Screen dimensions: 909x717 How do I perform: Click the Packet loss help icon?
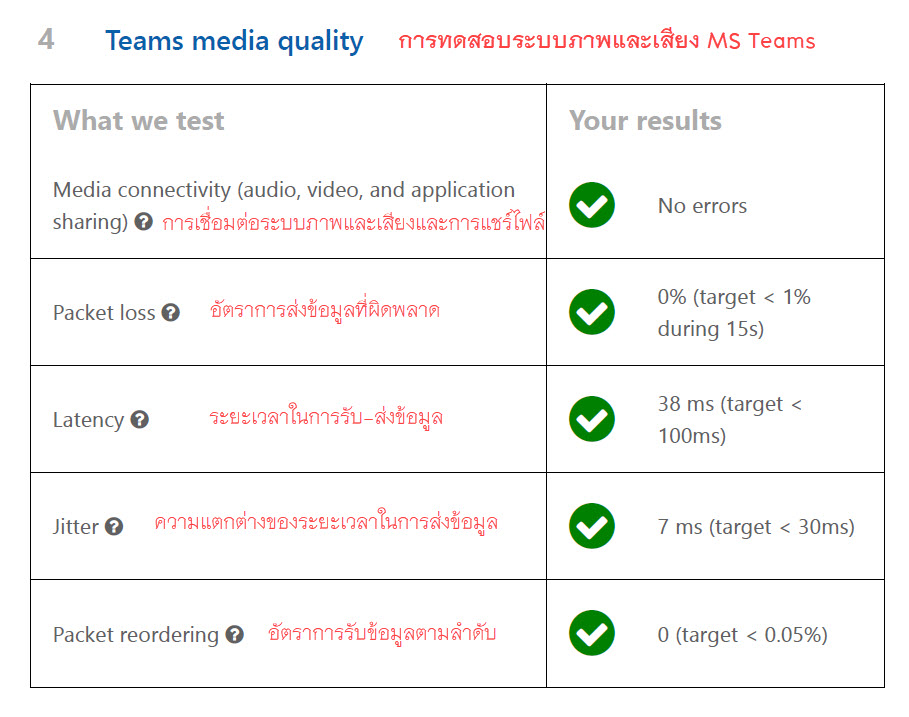pos(171,313)
